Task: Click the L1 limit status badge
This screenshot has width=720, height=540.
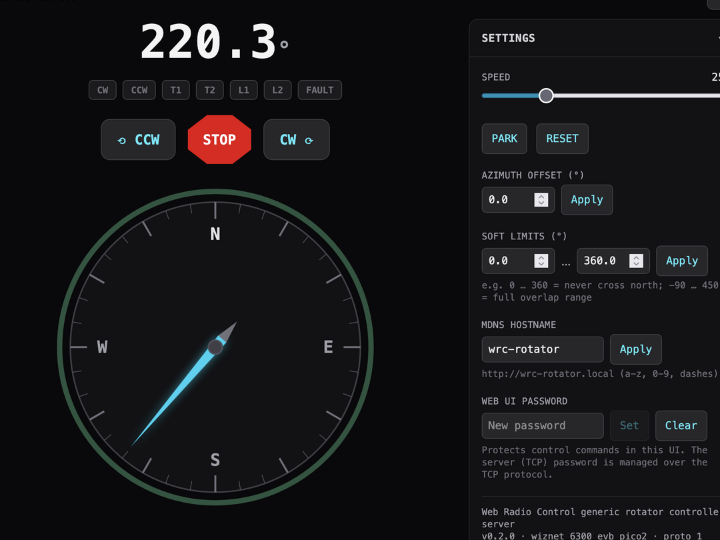Action: pyautogui.click(x=244, y=90)
